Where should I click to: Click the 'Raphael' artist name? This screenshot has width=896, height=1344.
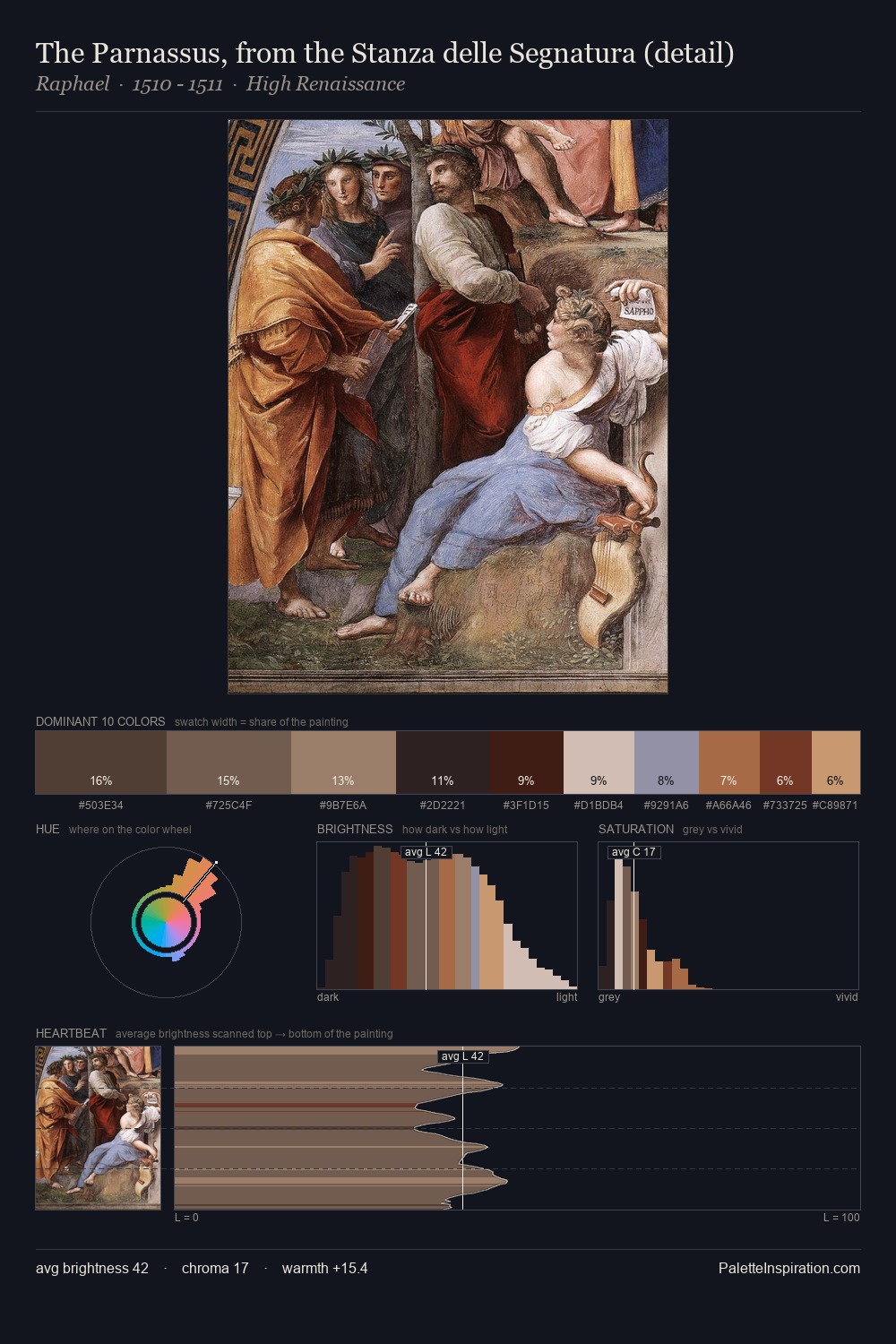point(73,84)
